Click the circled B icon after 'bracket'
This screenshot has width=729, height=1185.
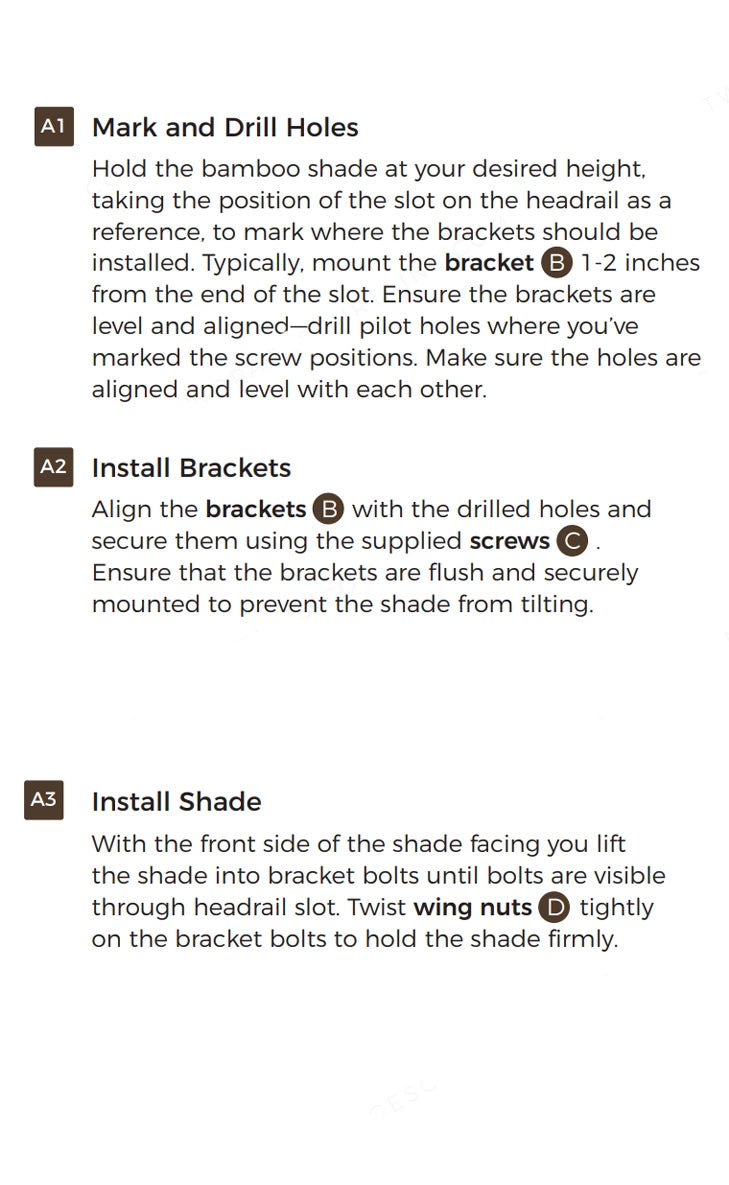[x=557, y=263]
